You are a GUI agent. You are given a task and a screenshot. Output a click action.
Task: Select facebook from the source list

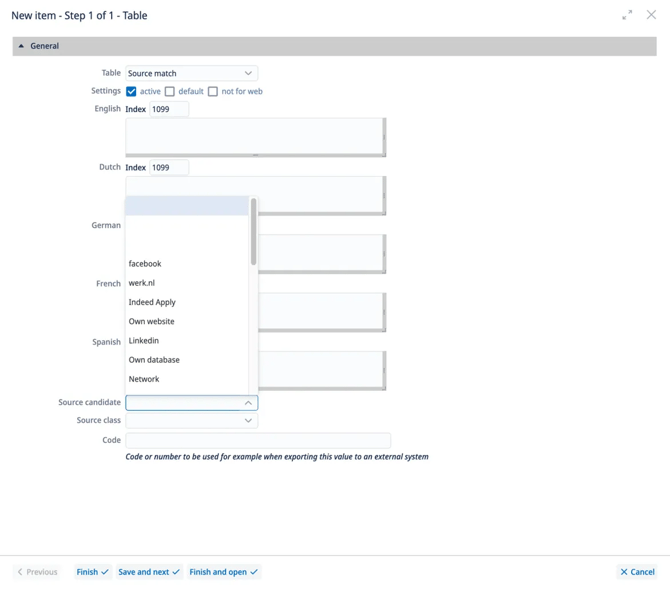[x=145, y=264]
